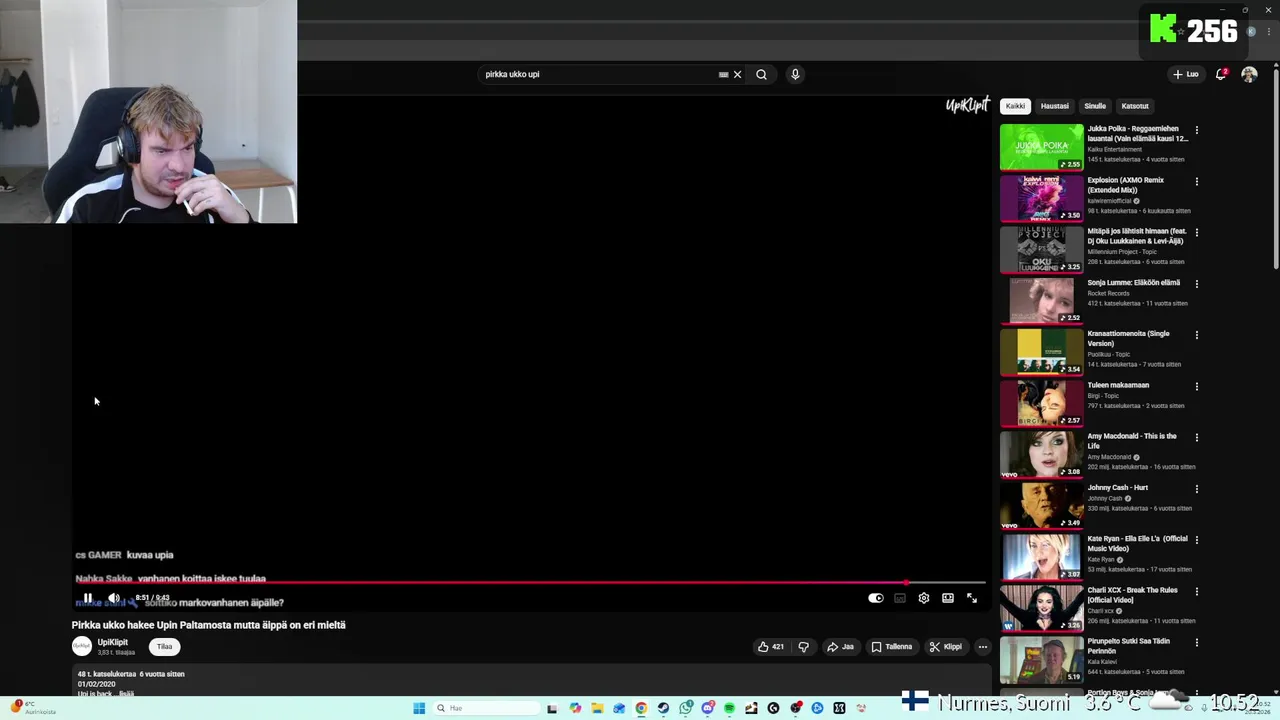The image size is (1280, 720).
Task: Open options menu for Sonja Lumme video
Action: (x=1196, y=284)
